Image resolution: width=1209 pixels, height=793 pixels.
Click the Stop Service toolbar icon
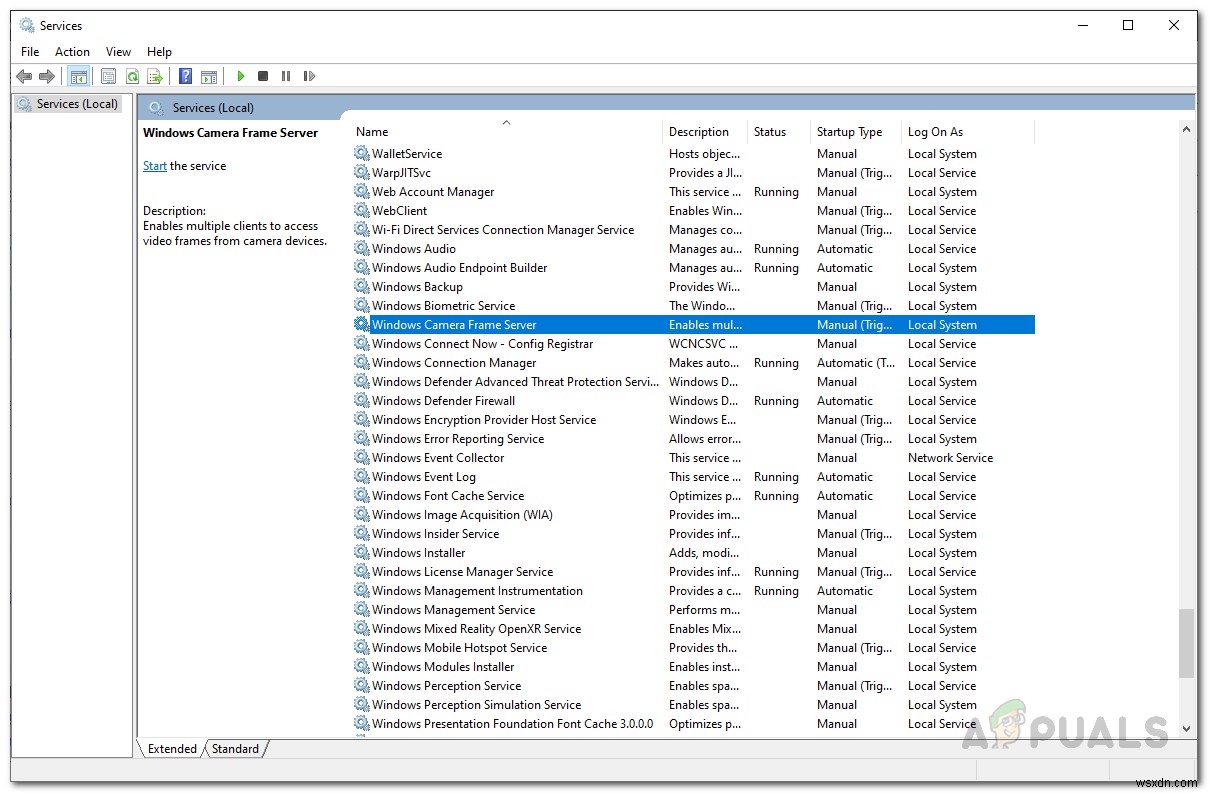point(263,76)
